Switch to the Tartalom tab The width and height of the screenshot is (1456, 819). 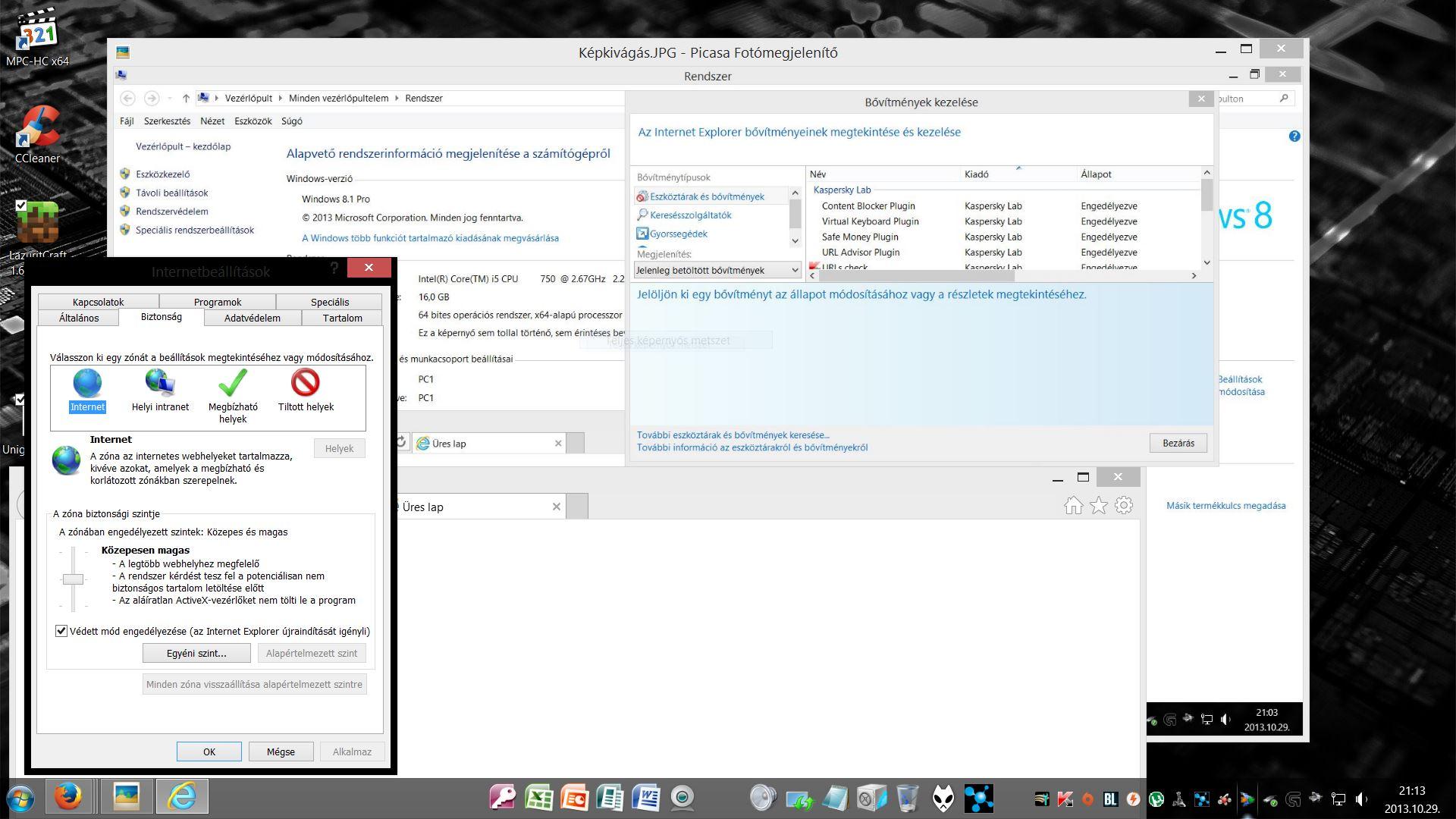coord(343,318)
